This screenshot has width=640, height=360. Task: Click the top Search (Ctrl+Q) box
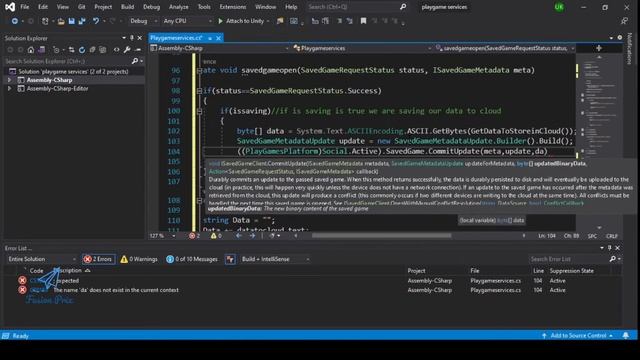[x=357, y=7]
